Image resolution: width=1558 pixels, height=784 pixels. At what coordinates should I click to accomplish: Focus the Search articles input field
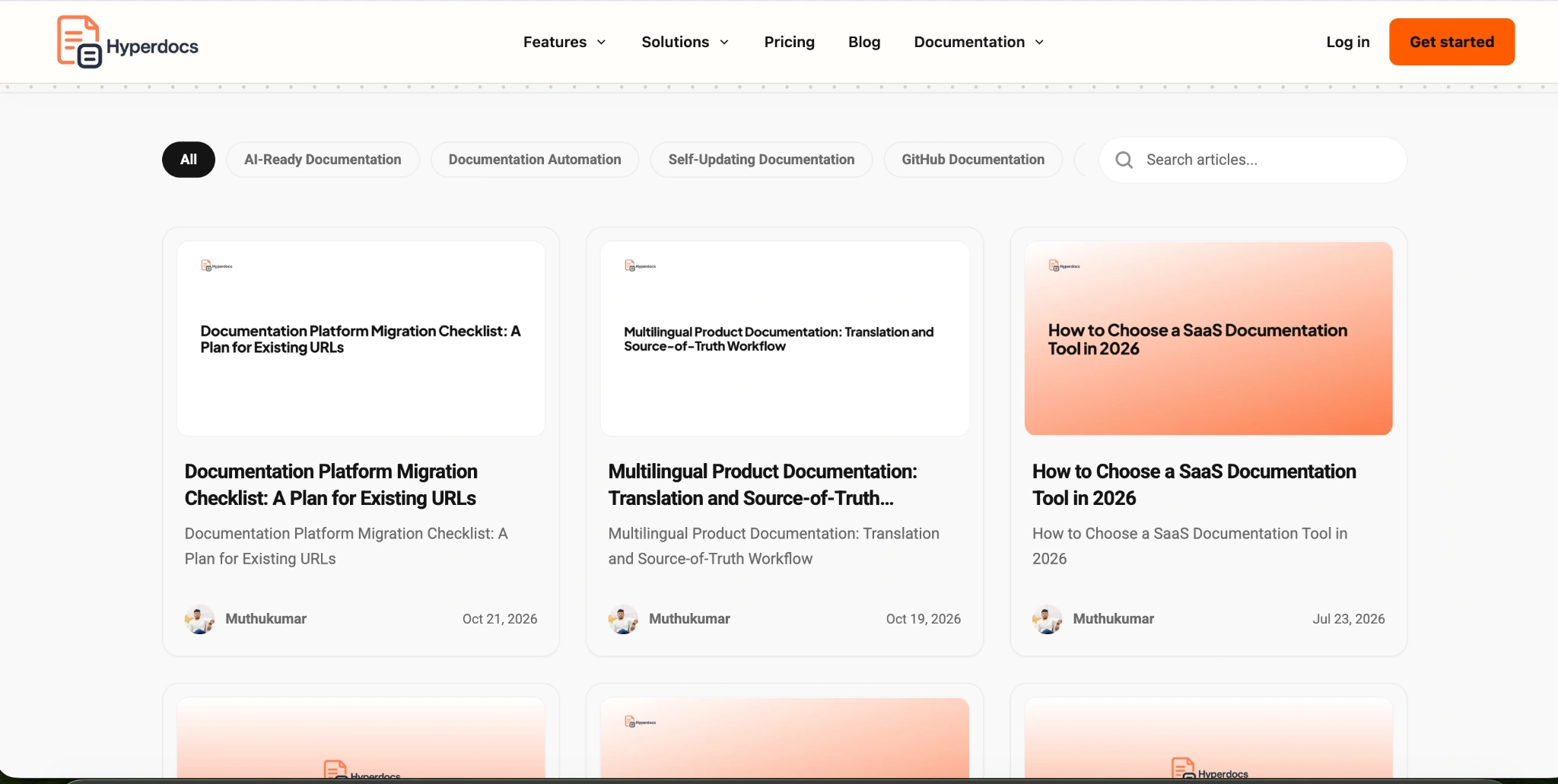coord(1253,160)
